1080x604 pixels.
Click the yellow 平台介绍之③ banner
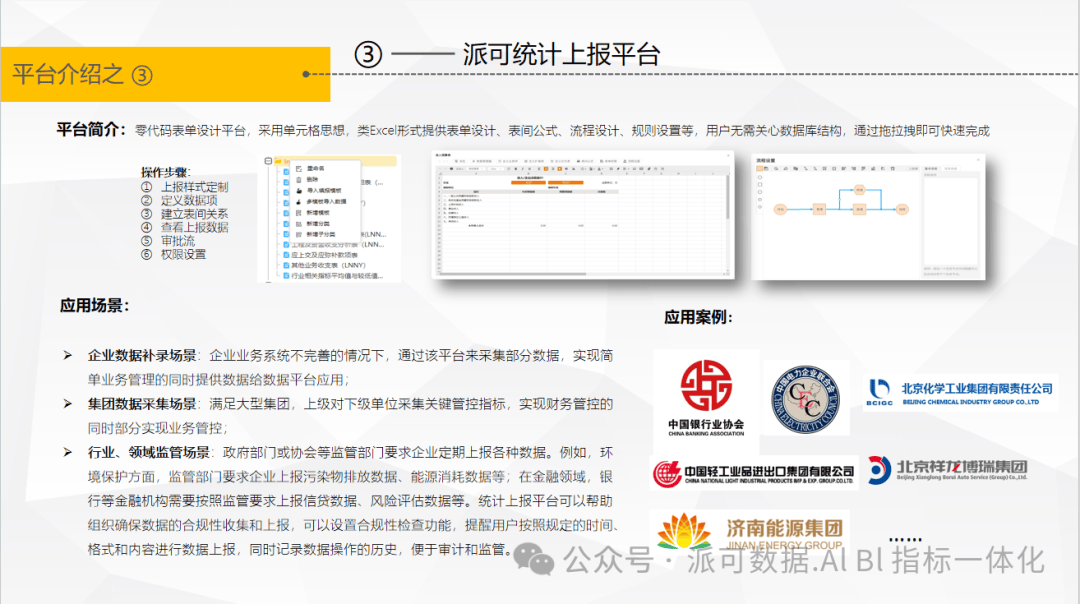pyautogui.click(x=165, y=74)
